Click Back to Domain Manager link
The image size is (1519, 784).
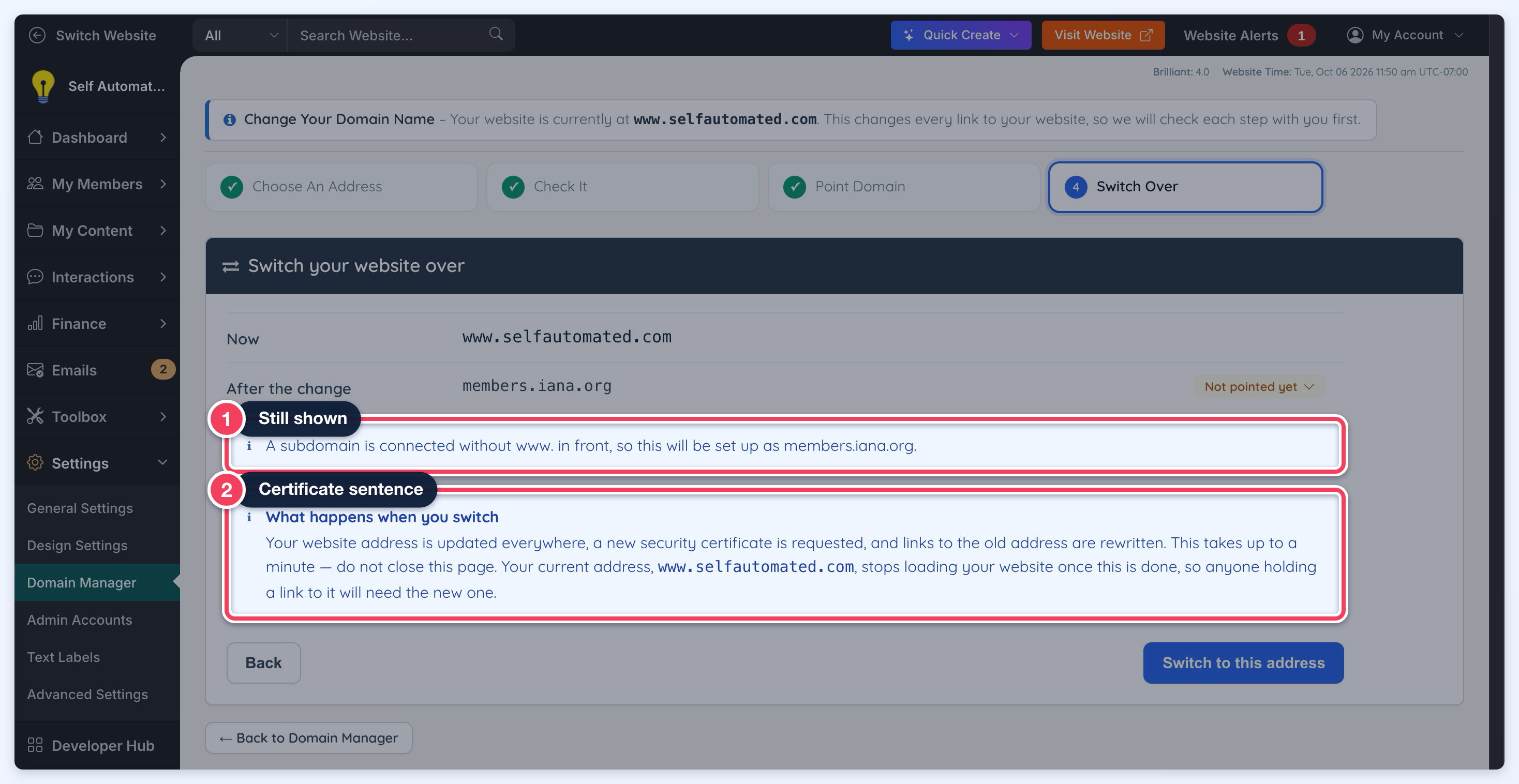(x=308, y=737)
